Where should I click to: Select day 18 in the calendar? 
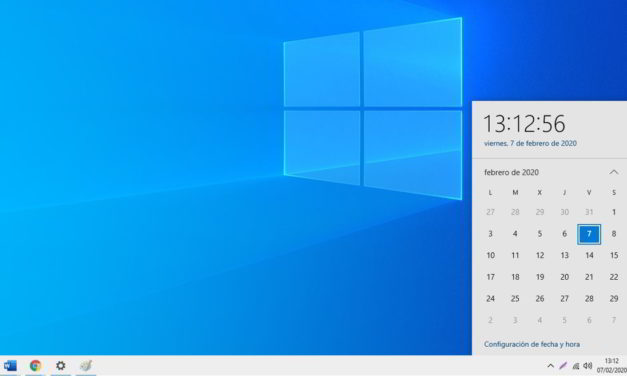click(x=515, y=277)
